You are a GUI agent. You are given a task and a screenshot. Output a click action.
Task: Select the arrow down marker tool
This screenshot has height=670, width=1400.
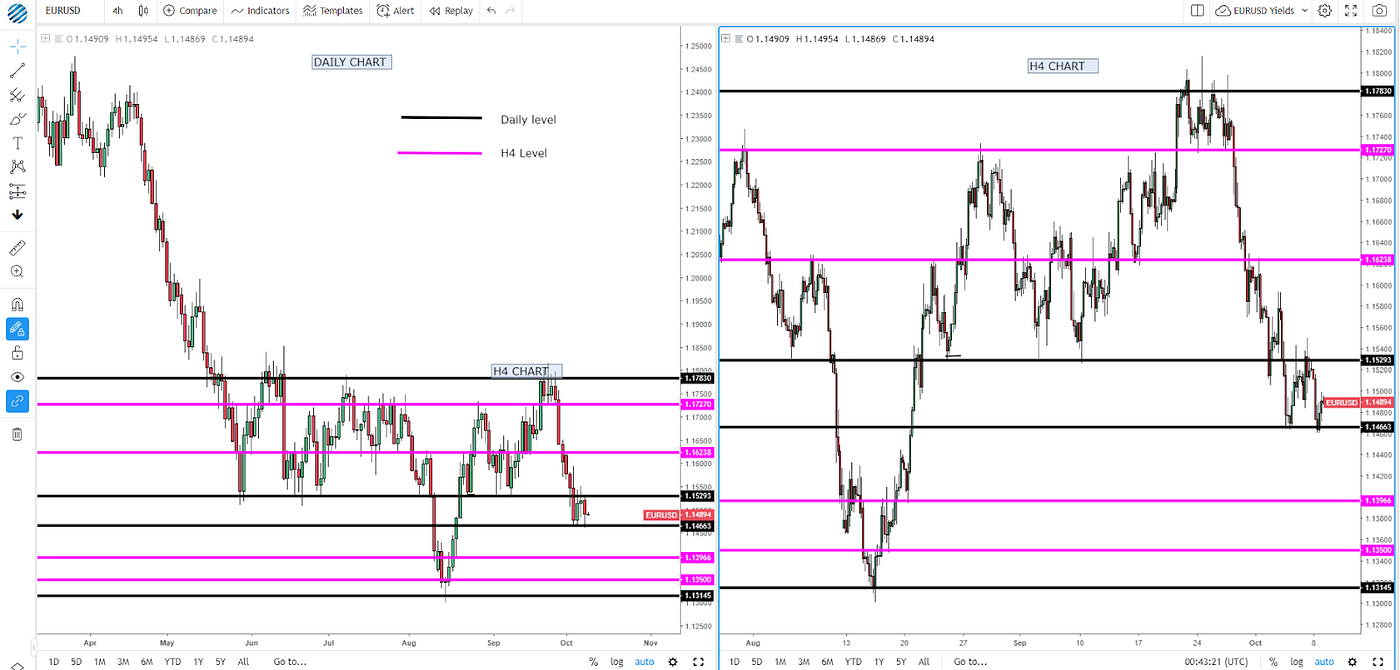coord(17,215)
